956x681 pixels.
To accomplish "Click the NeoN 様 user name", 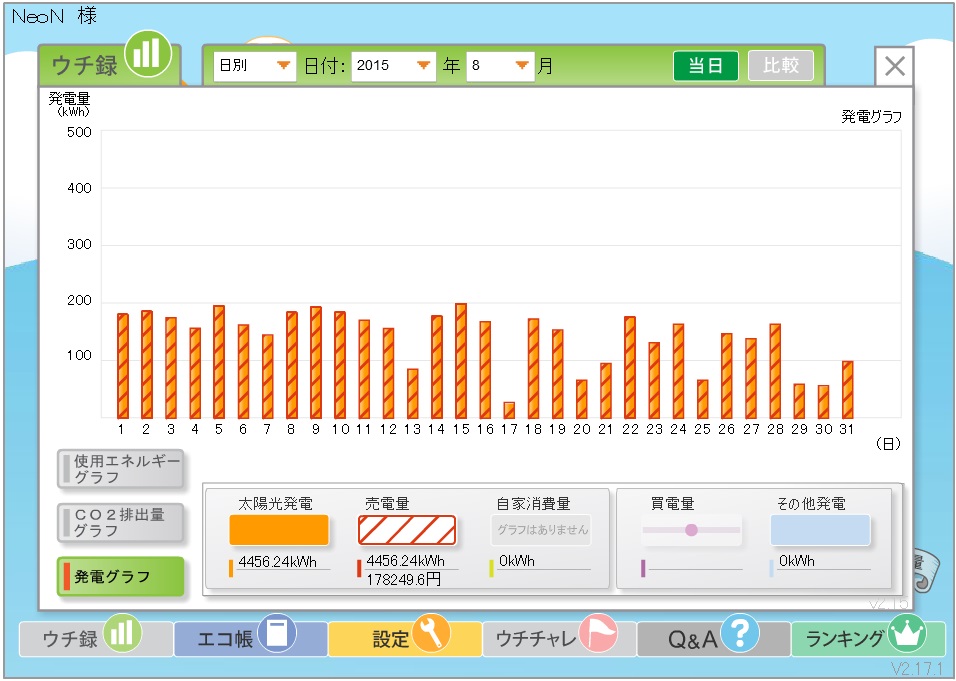I will (54, 16).
